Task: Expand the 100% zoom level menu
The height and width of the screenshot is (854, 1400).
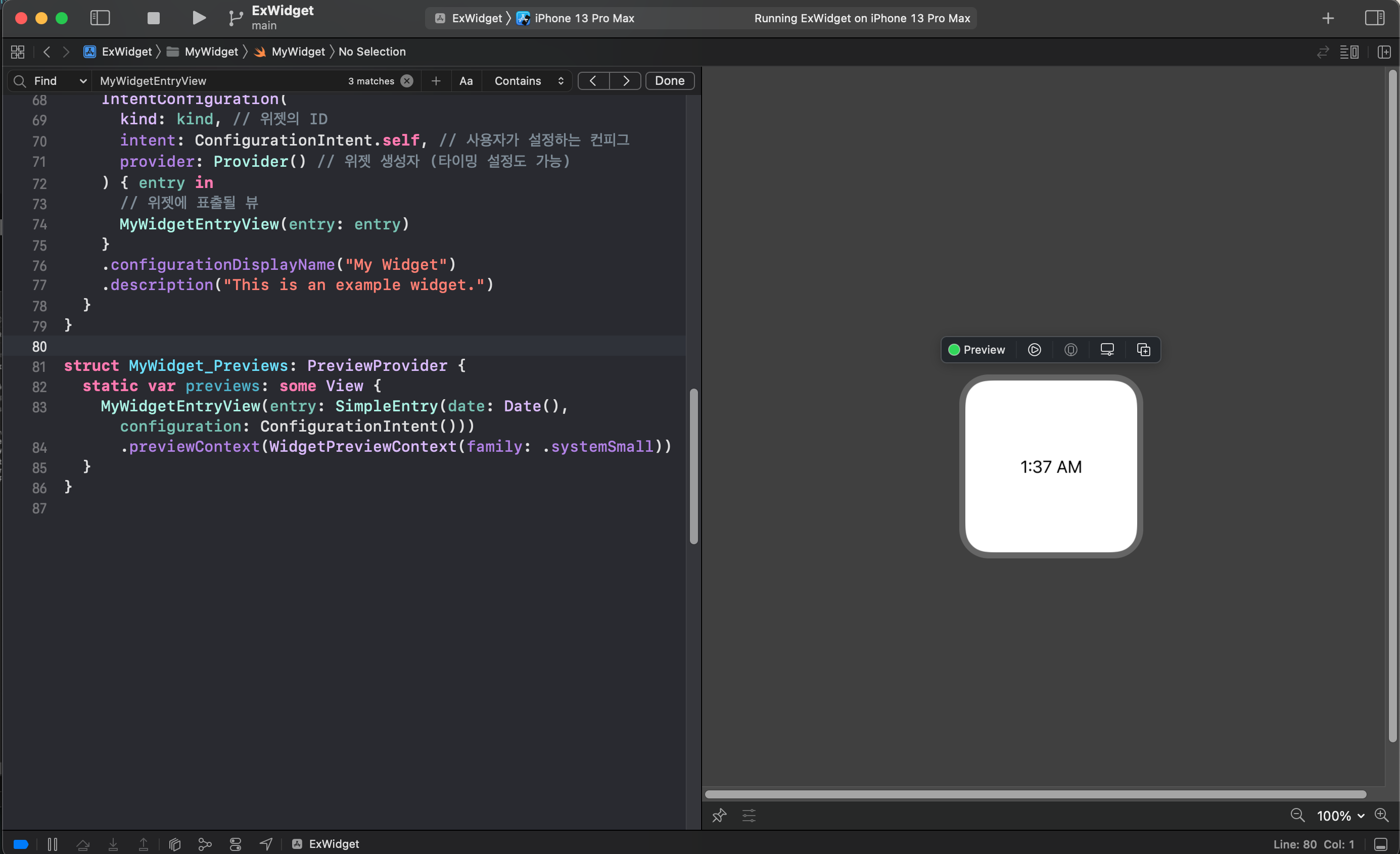Action: [1340, 816]
